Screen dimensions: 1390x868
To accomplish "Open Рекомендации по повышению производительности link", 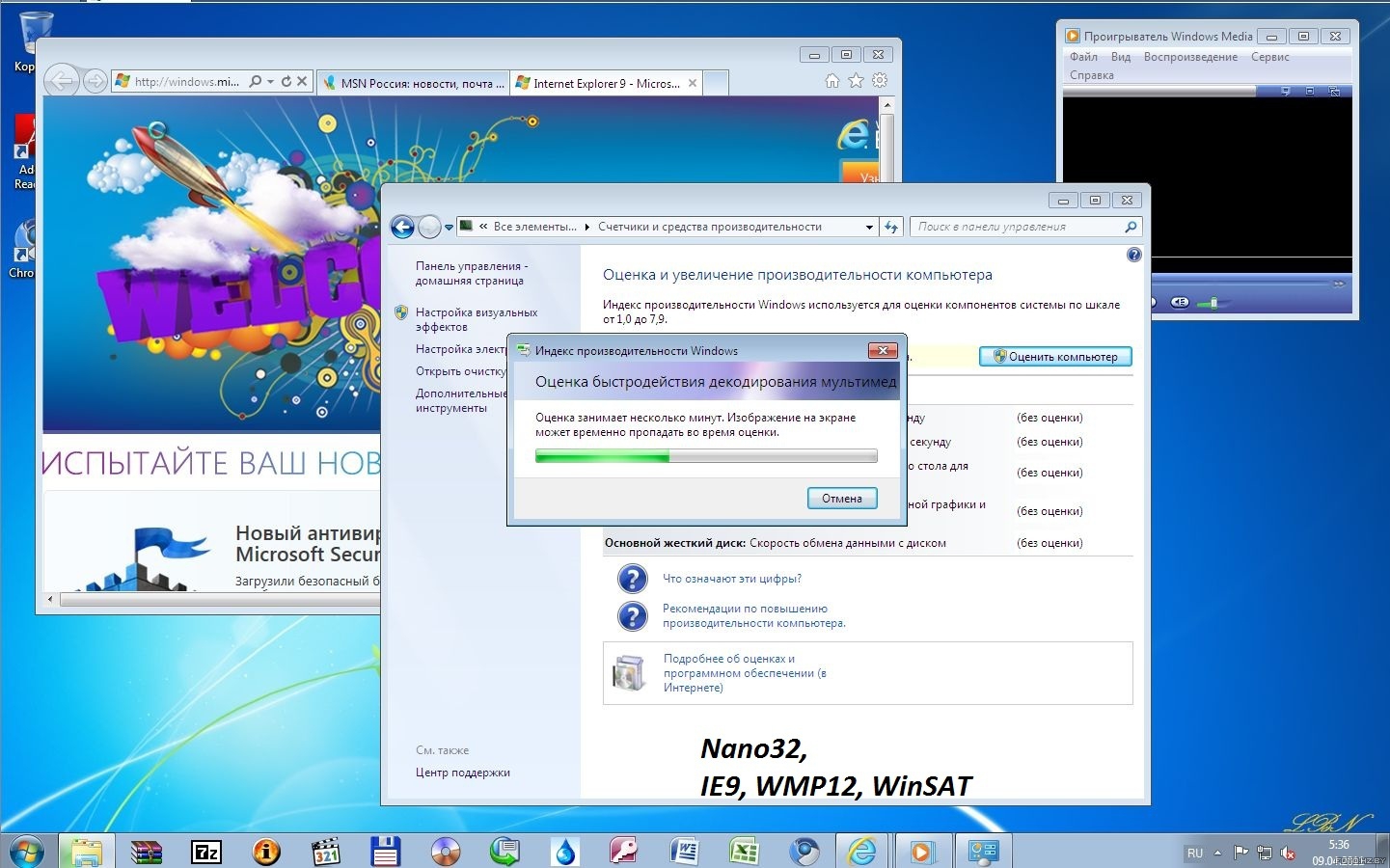I will pos(754,615).
